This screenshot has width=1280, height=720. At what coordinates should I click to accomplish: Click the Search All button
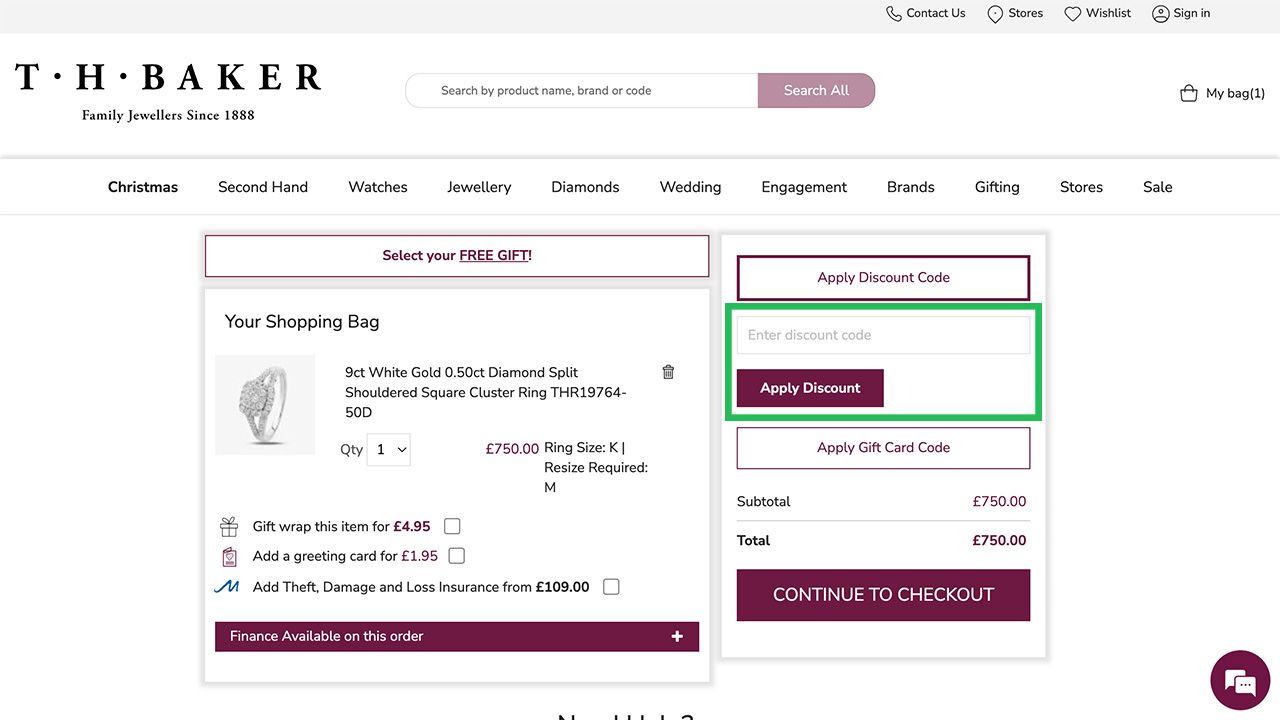[816, 90]
